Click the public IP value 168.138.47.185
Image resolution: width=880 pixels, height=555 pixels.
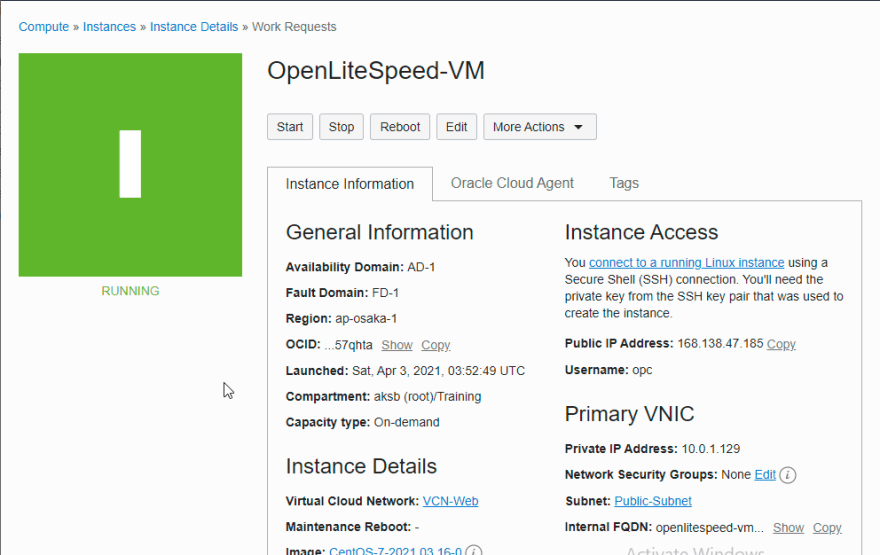point(720,343)
